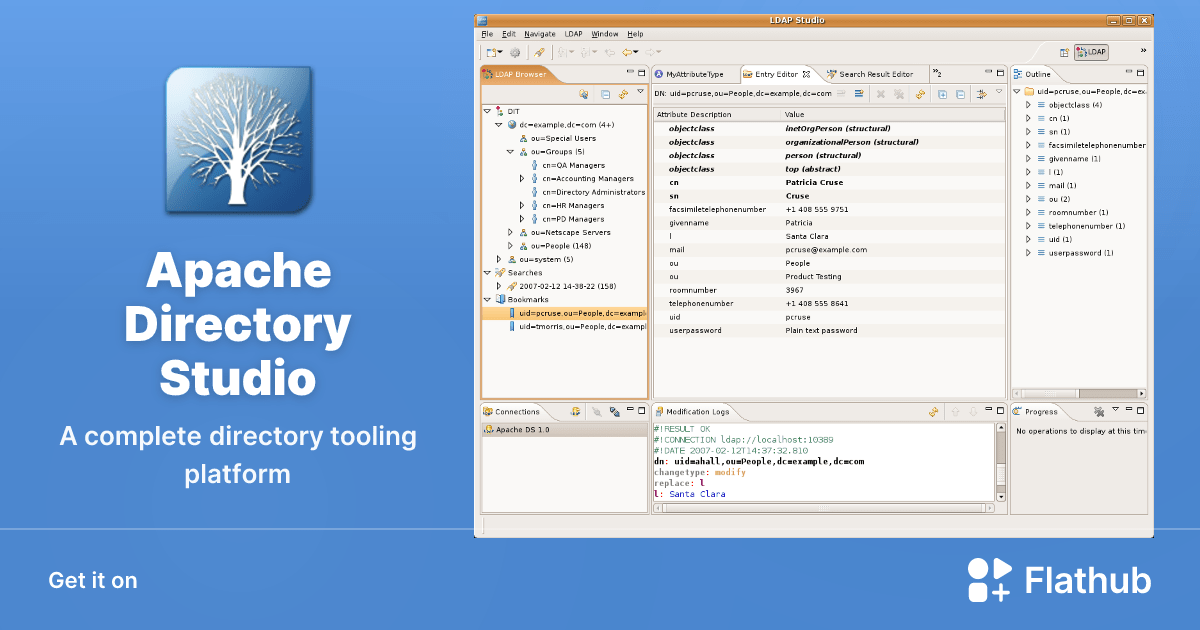
Task: Click the rocket search icon in the main toolbar
Action: pyautogui.click(x=539, y=52)
